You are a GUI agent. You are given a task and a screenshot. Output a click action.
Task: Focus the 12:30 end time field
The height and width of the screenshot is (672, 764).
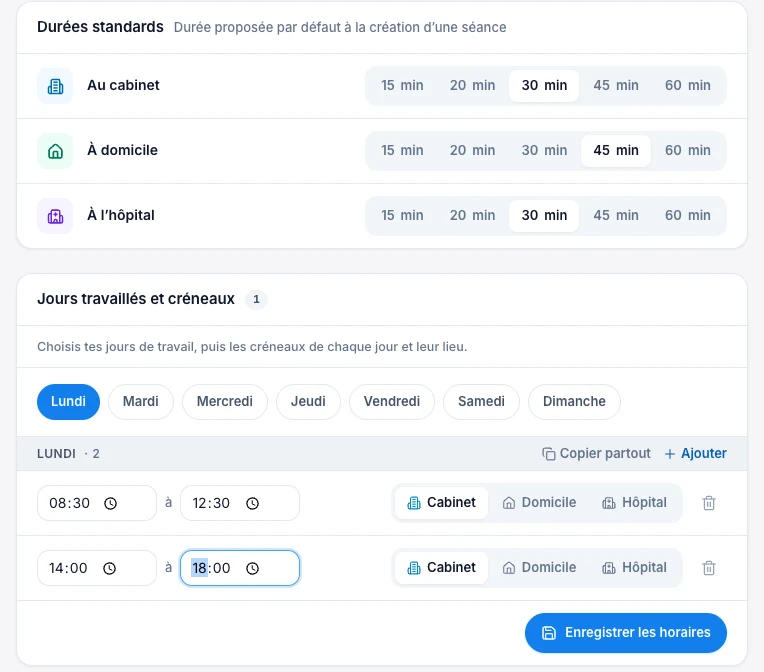click(240, 503)
